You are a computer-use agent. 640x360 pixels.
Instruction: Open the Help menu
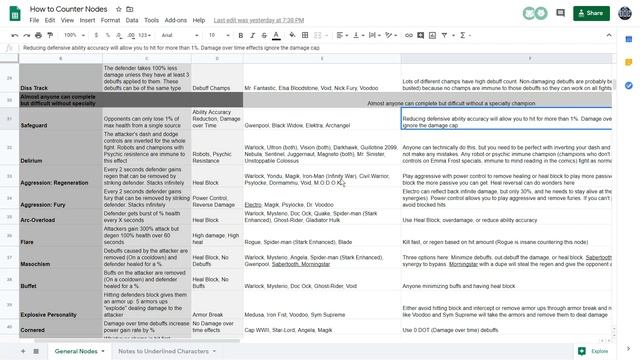[x=199, y=20]
